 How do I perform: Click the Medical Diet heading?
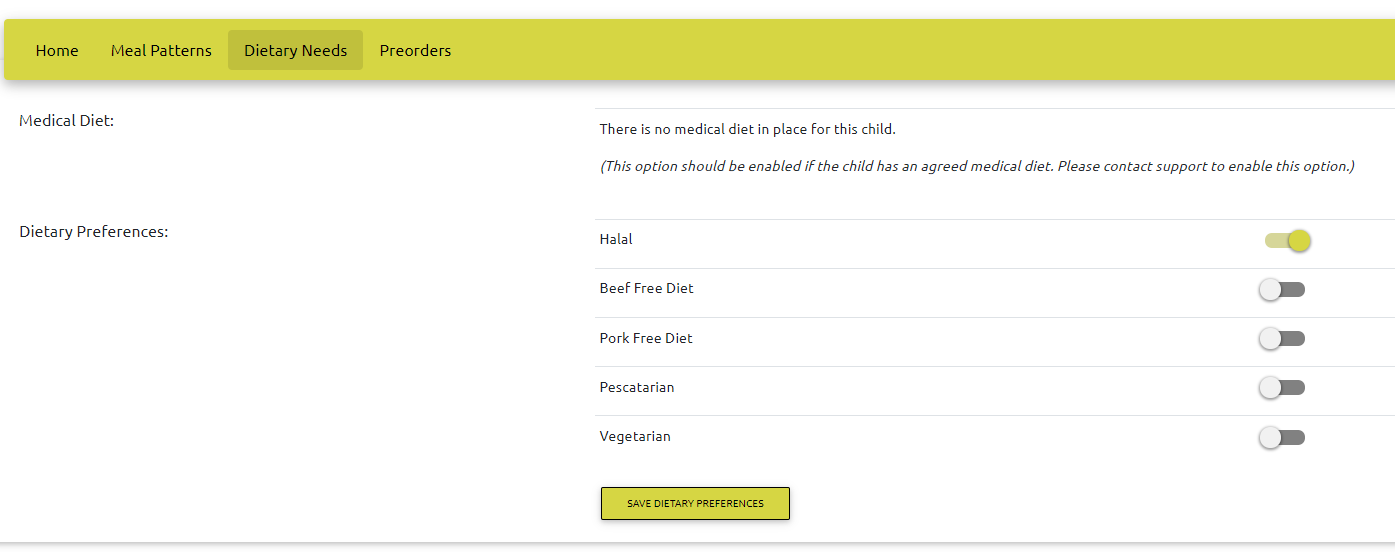[67, 121]
